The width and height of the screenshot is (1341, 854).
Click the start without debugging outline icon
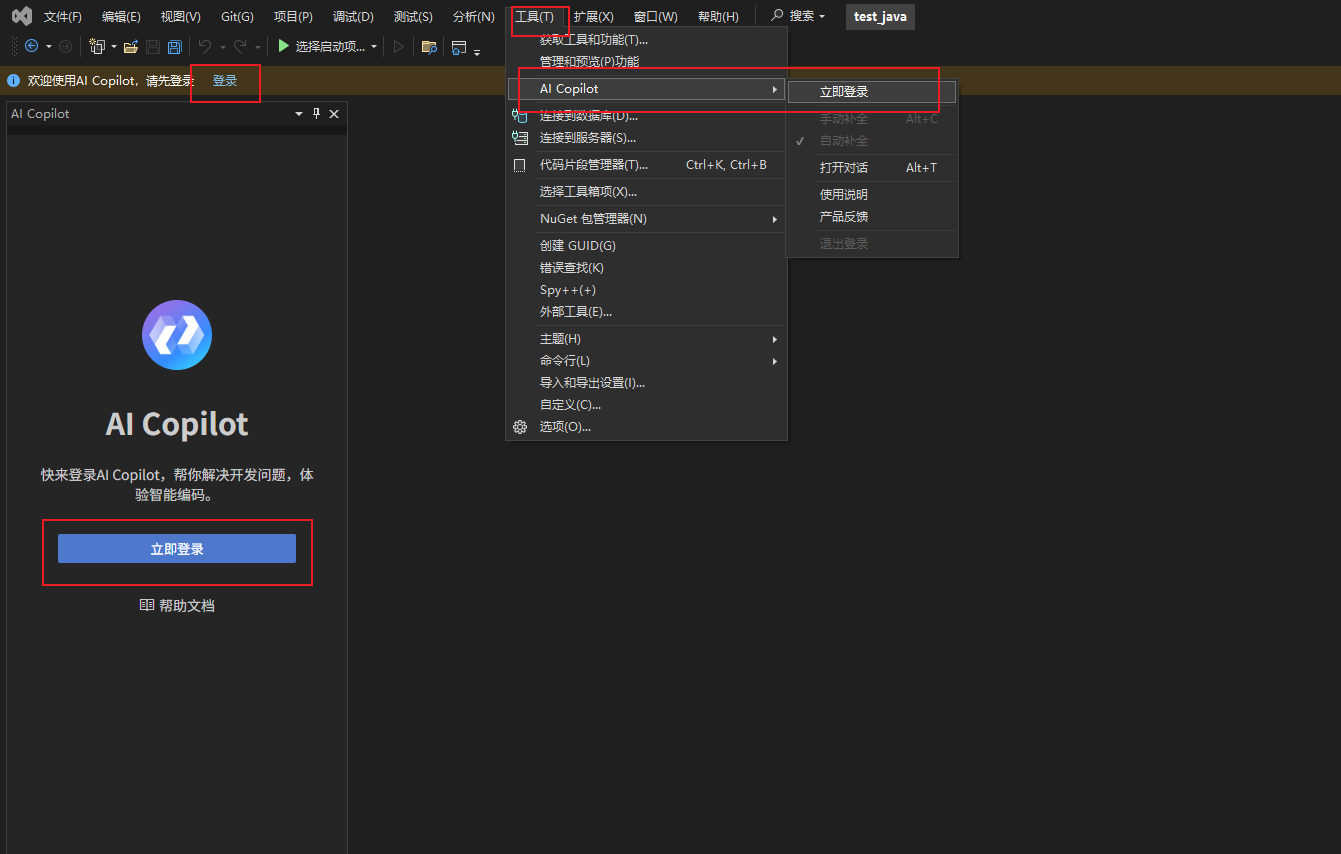399,46
